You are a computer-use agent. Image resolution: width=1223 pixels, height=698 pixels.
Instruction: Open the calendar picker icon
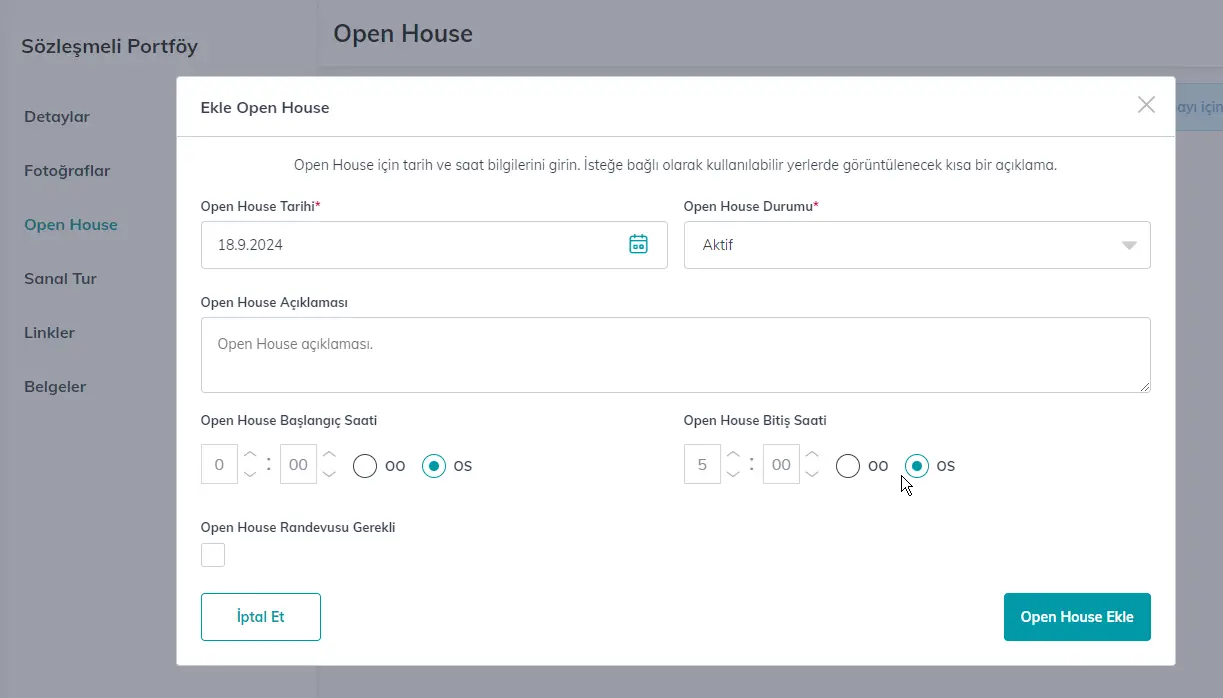pyautogui.click(x=638, y=244)
